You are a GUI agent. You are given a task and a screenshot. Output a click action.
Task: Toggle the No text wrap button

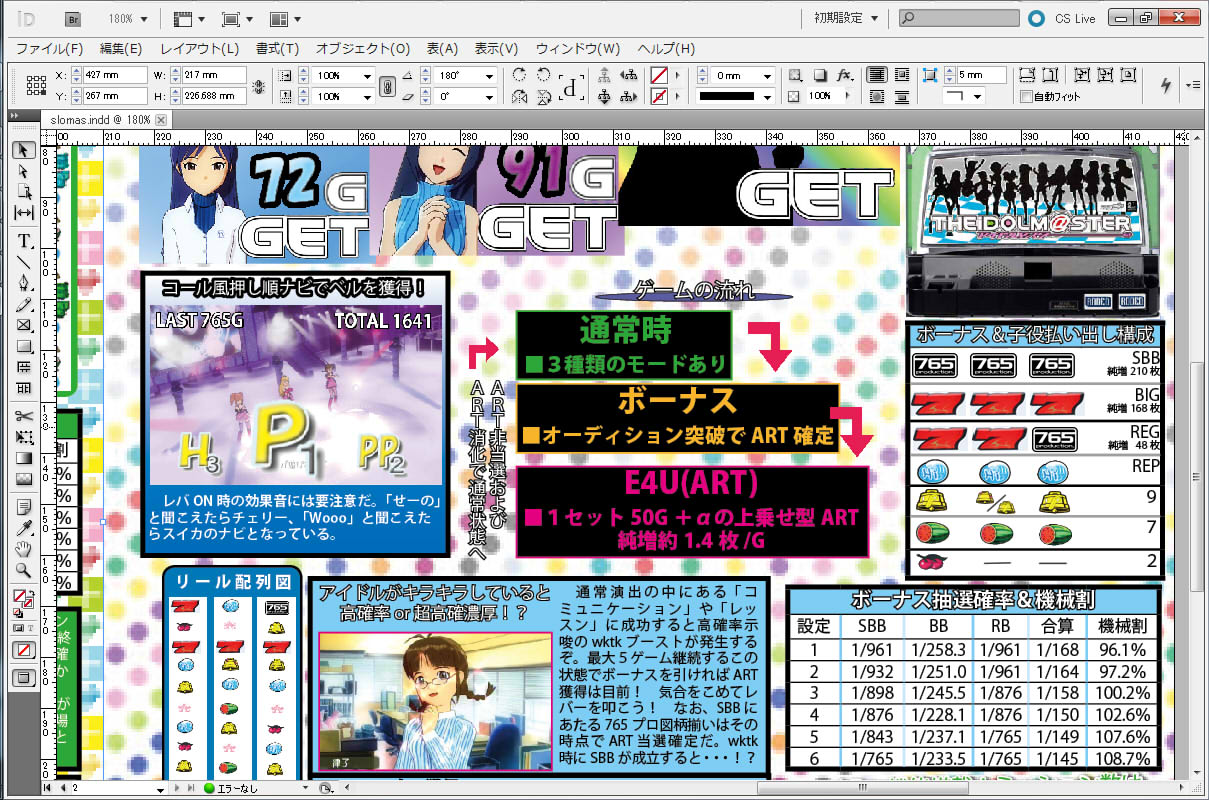[877, 75]
